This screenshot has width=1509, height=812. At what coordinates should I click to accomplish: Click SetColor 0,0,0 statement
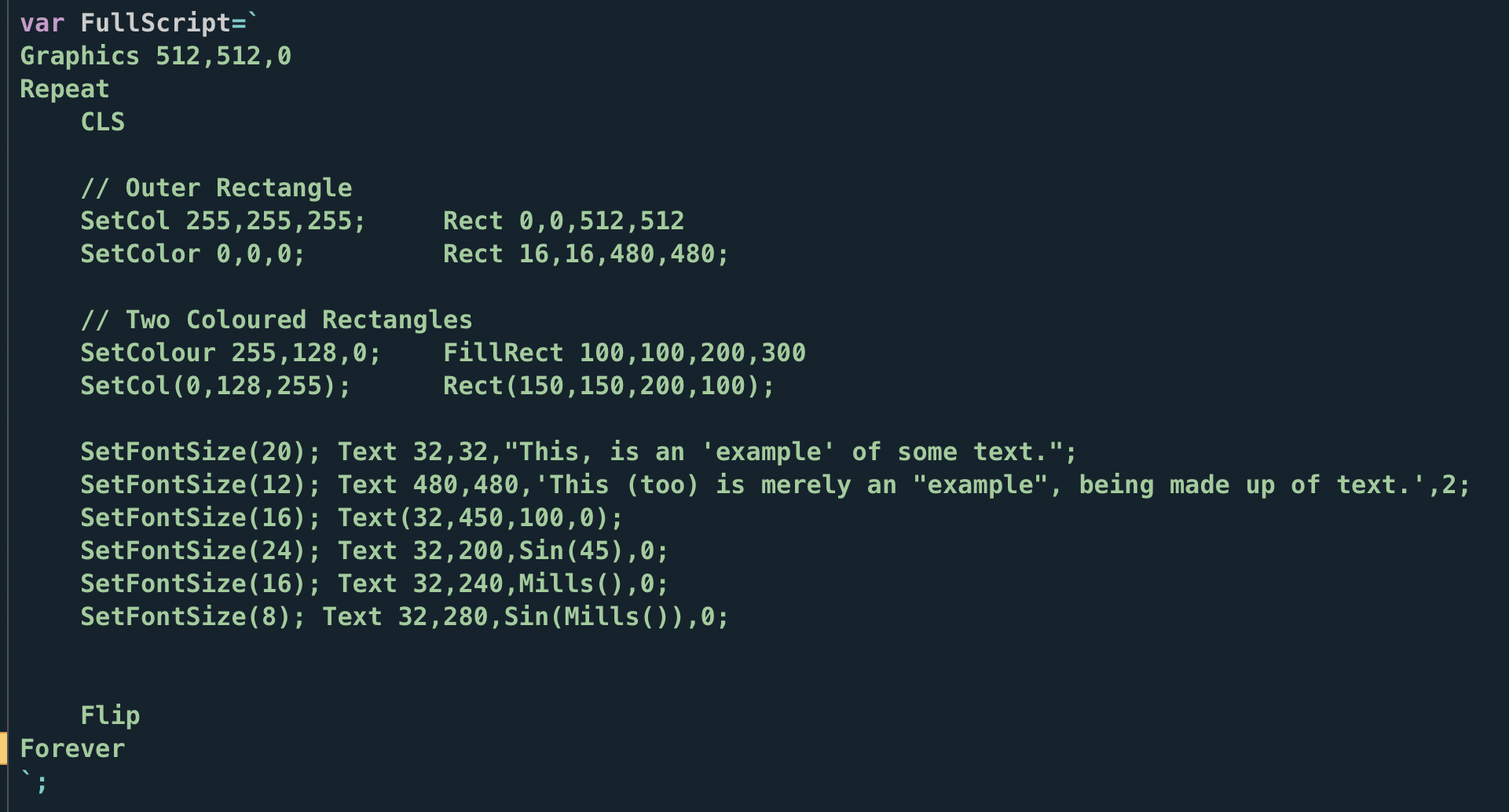click(192, 254)
